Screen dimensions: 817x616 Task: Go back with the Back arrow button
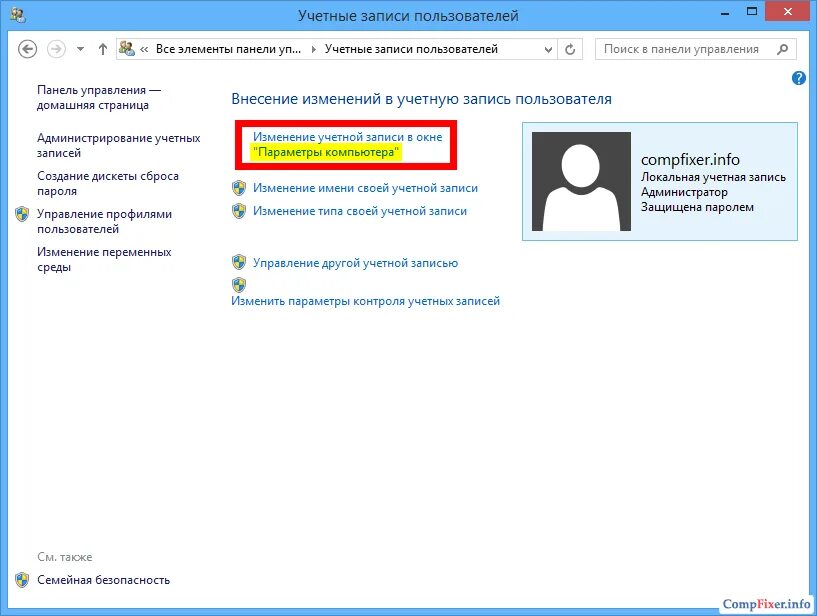tap(28, 50)
